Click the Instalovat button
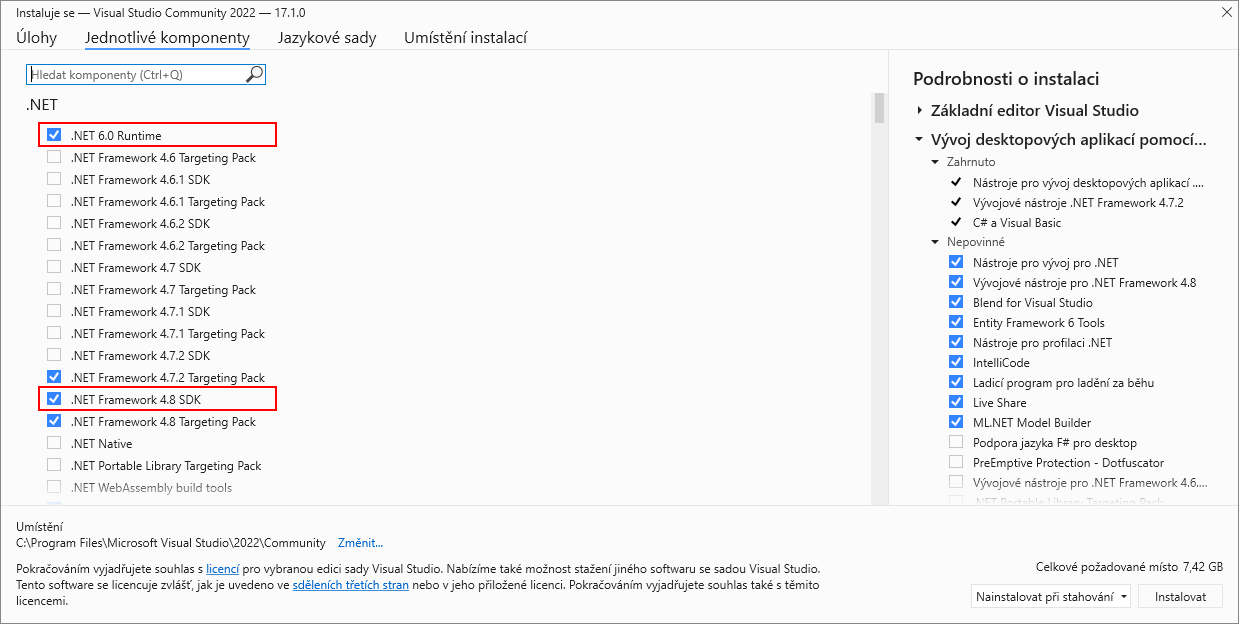 [1181, 597]
